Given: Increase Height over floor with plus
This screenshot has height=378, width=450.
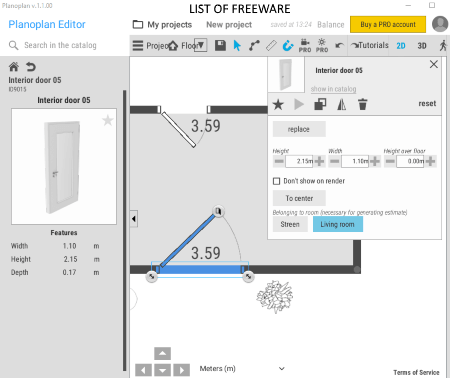Looking at the screenshot, I should (x=430, y=162).
